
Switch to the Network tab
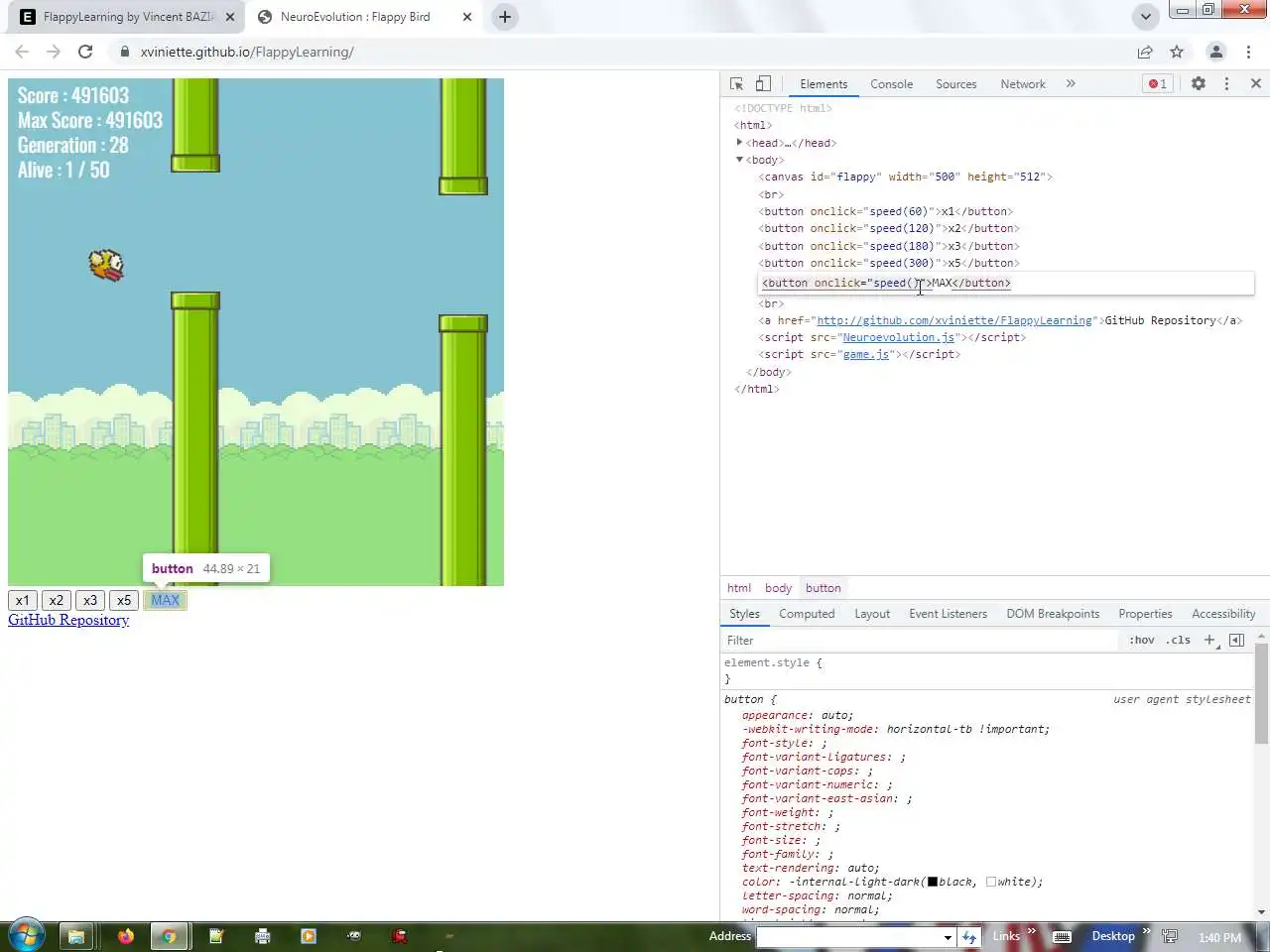1022,84
